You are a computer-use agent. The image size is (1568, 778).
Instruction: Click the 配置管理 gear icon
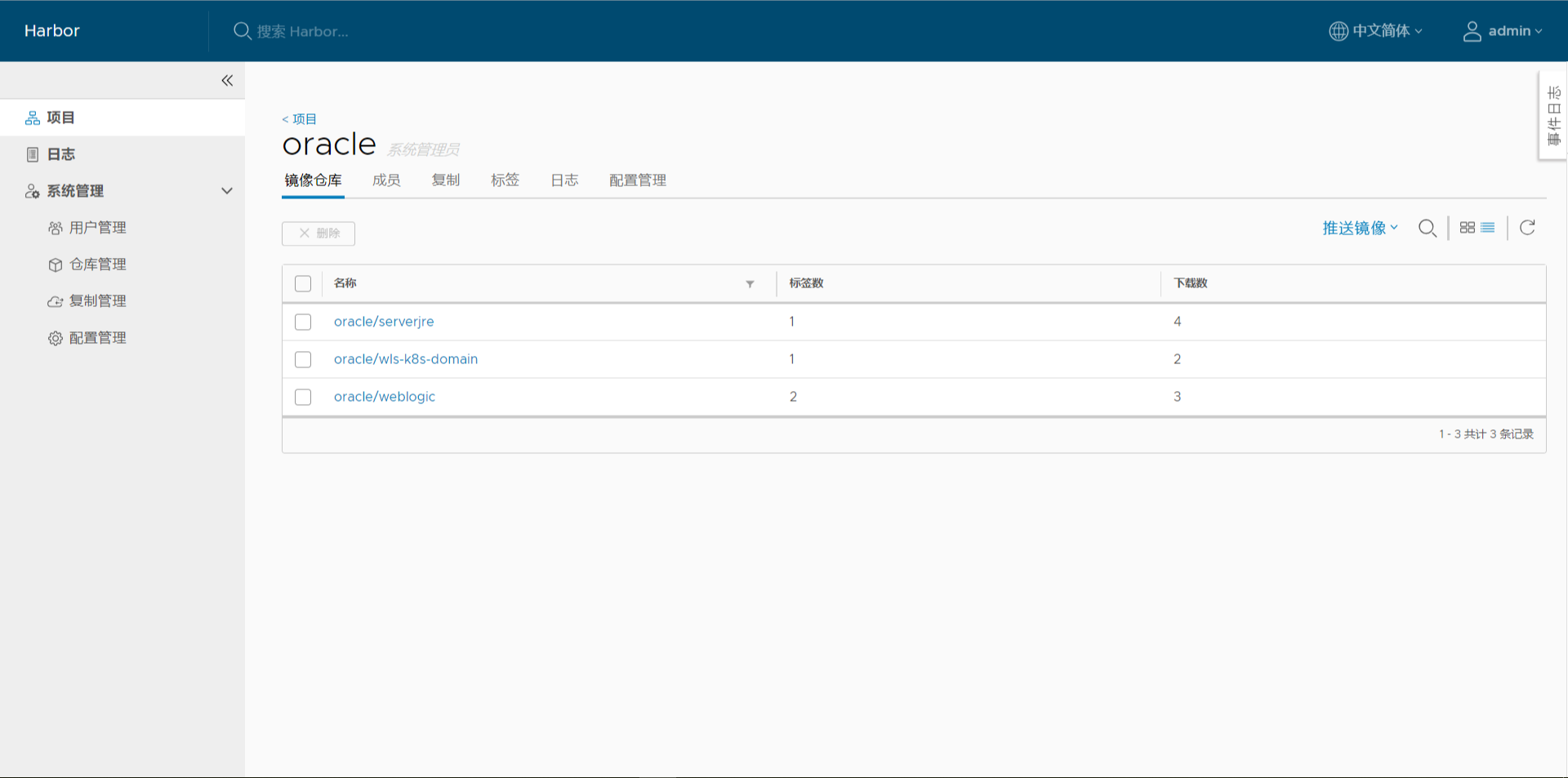coord(56,338)
